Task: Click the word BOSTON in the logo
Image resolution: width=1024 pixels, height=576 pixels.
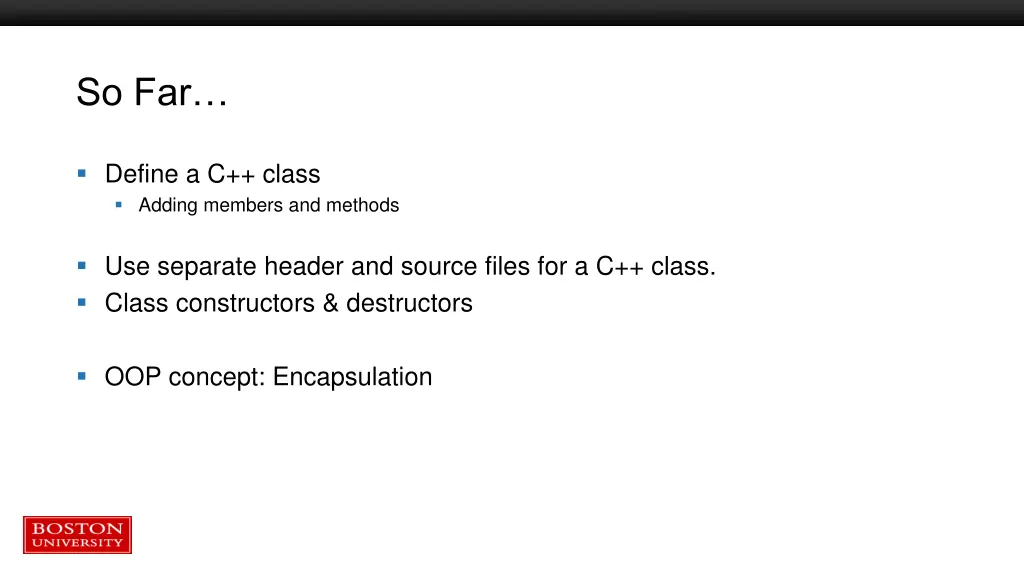Action: [77, 528]
